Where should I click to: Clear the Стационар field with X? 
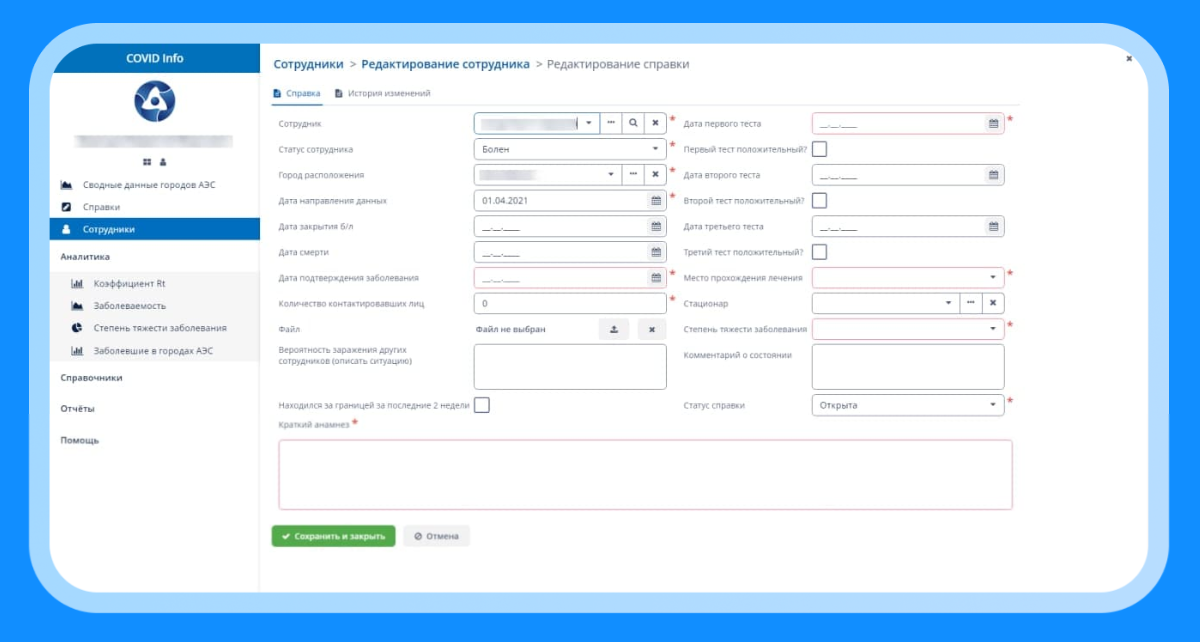993,303
